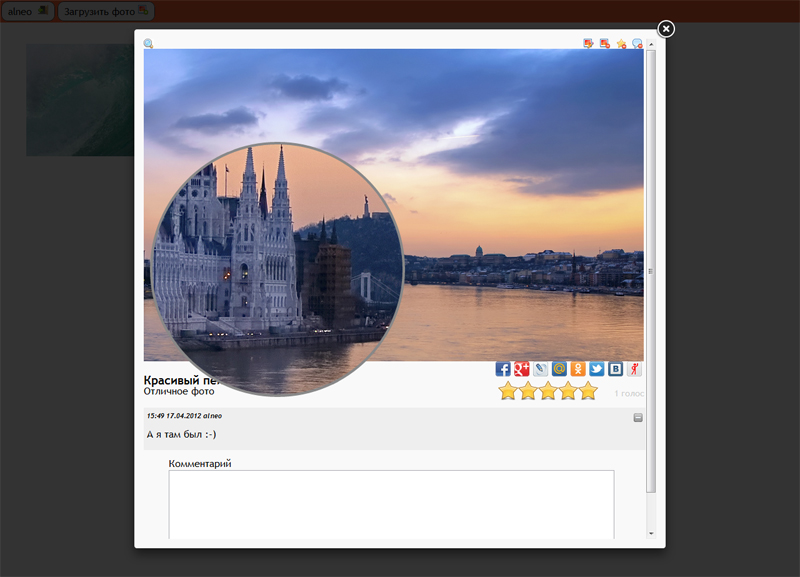Click the magnifier zoom icon above the photo
The height and width of the screenshot is (577, 800).
point(148,43)
